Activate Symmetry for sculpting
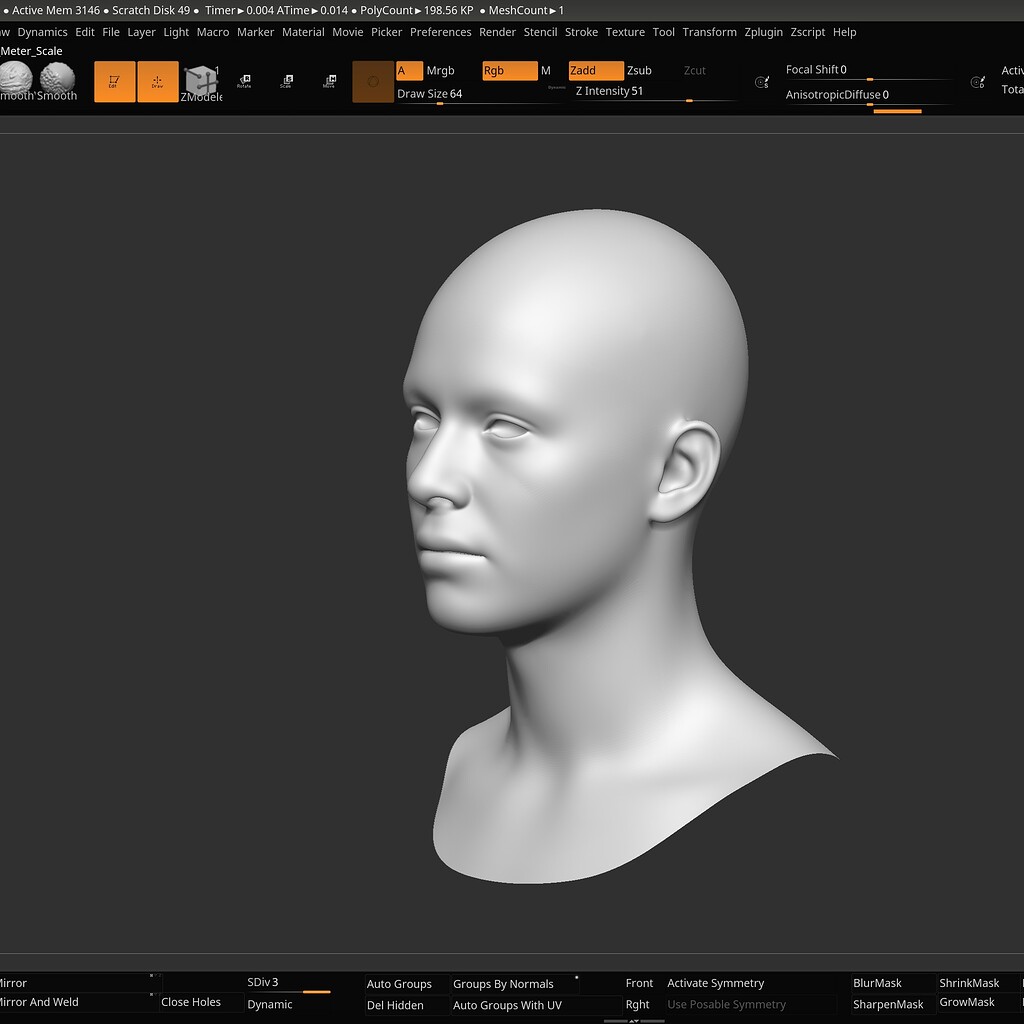The image size is (1024, 1024). click(714, 983)
